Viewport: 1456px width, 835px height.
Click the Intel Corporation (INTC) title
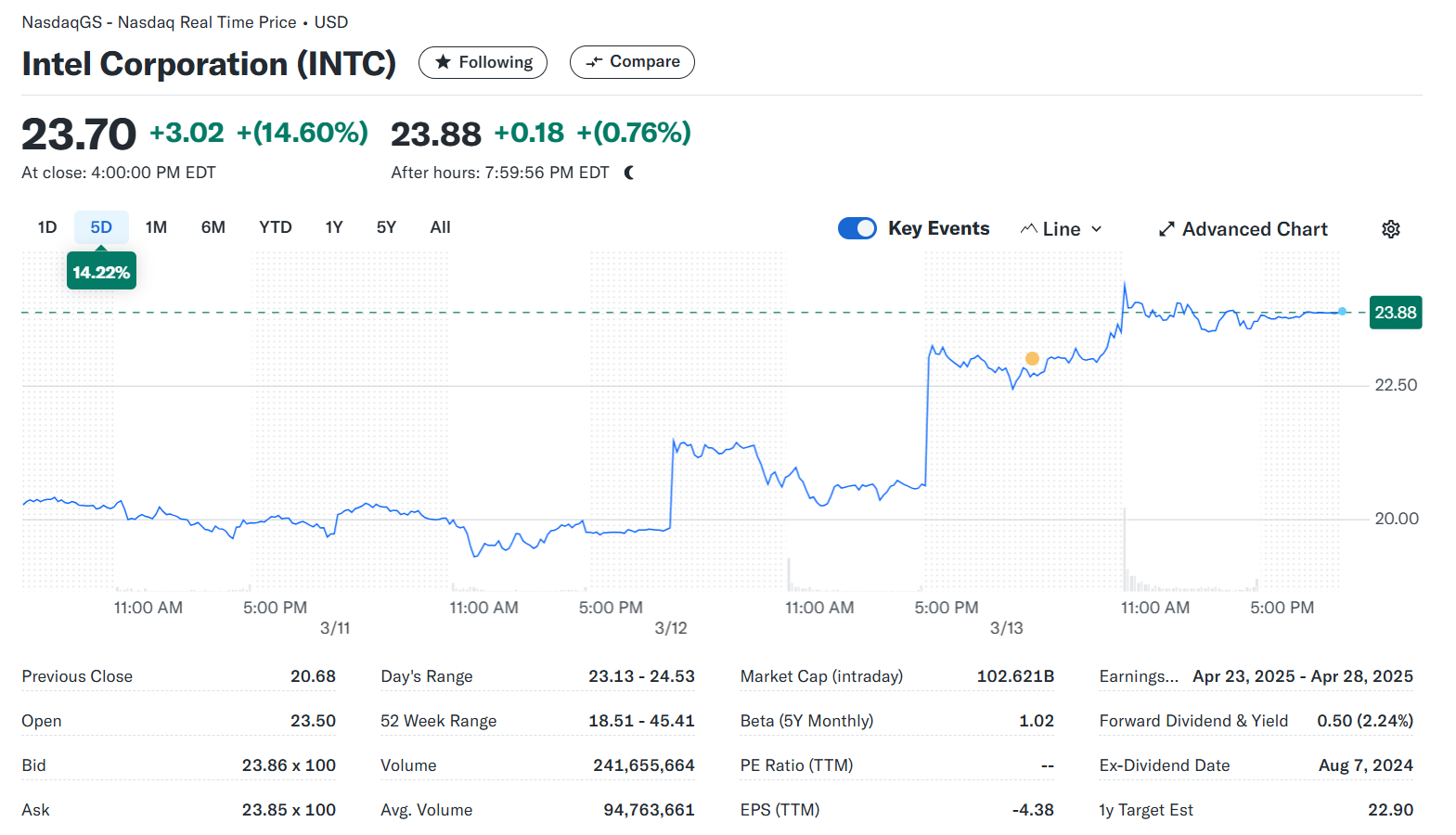tap(209, 64)
